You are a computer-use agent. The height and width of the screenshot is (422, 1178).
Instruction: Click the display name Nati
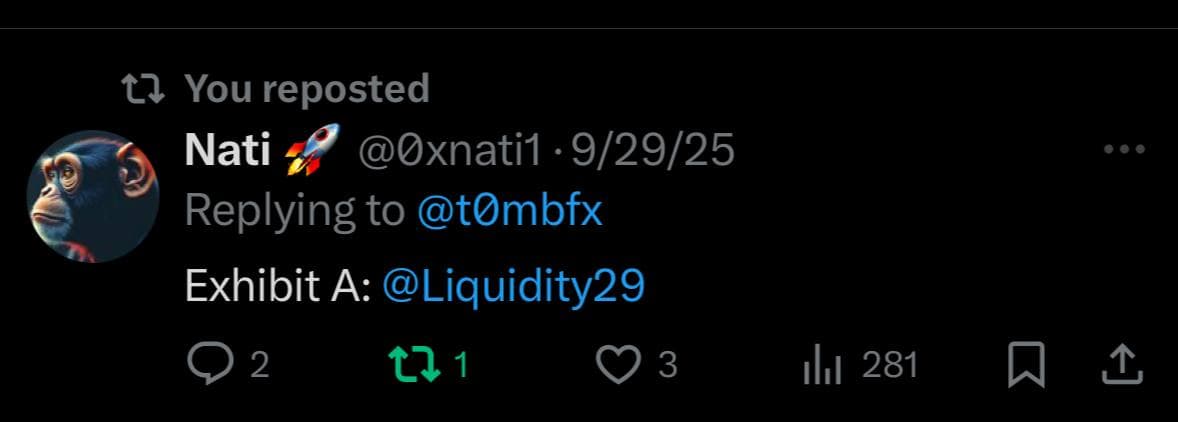(x=228, y=152)
